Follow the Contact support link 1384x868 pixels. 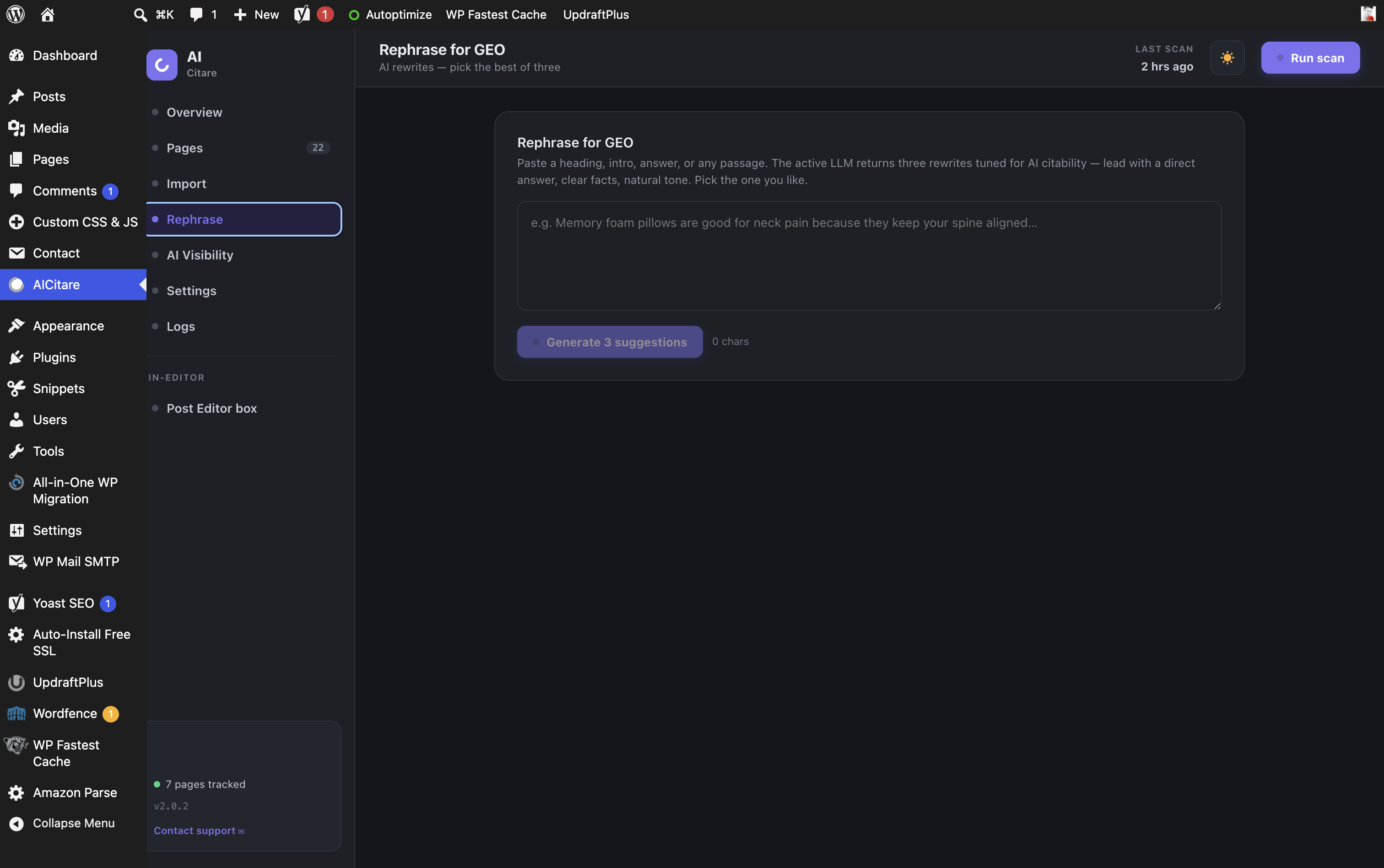[x=199, y=830]
